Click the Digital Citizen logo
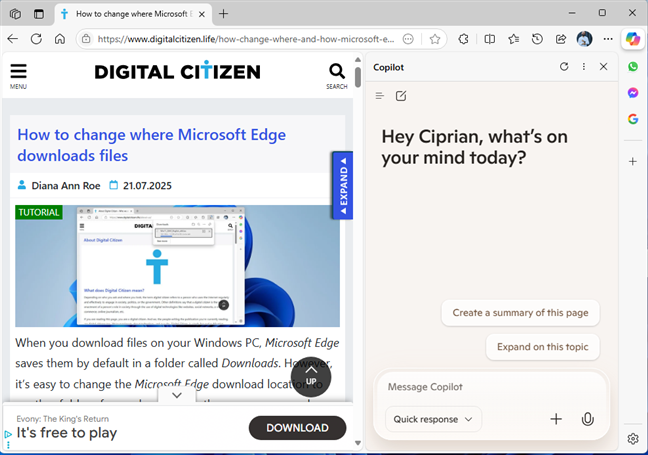The image size is (648, 455). (x=178, y=71)
